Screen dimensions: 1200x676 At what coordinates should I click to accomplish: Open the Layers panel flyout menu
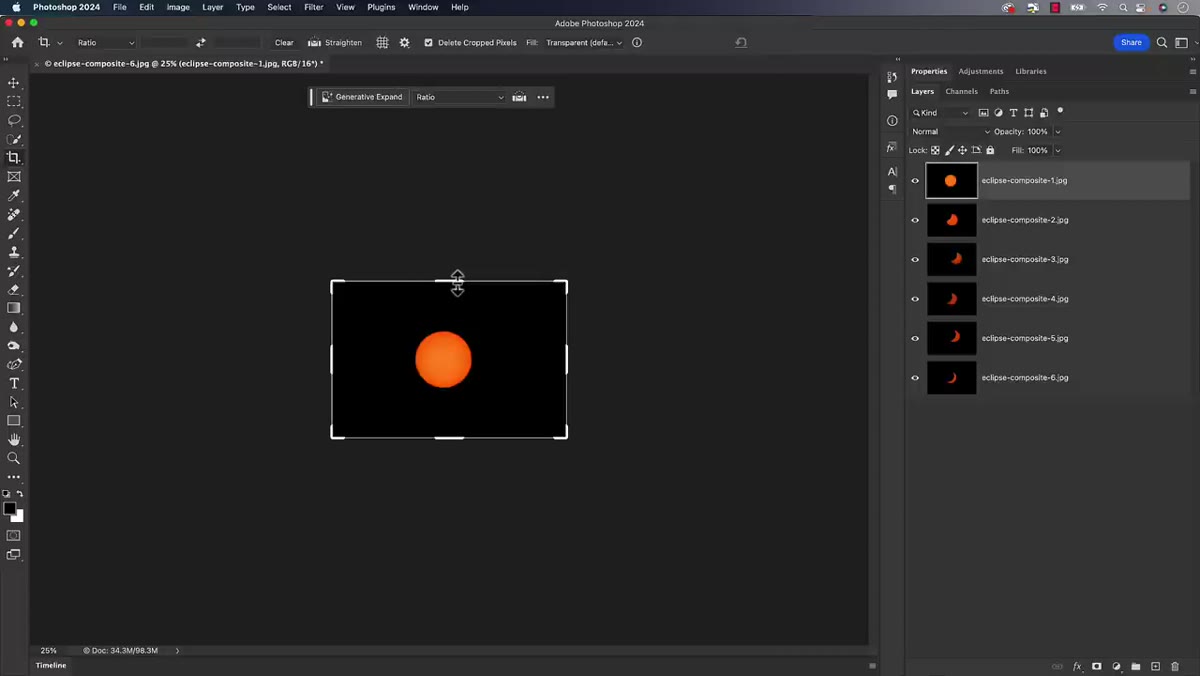coord(1192,91)
